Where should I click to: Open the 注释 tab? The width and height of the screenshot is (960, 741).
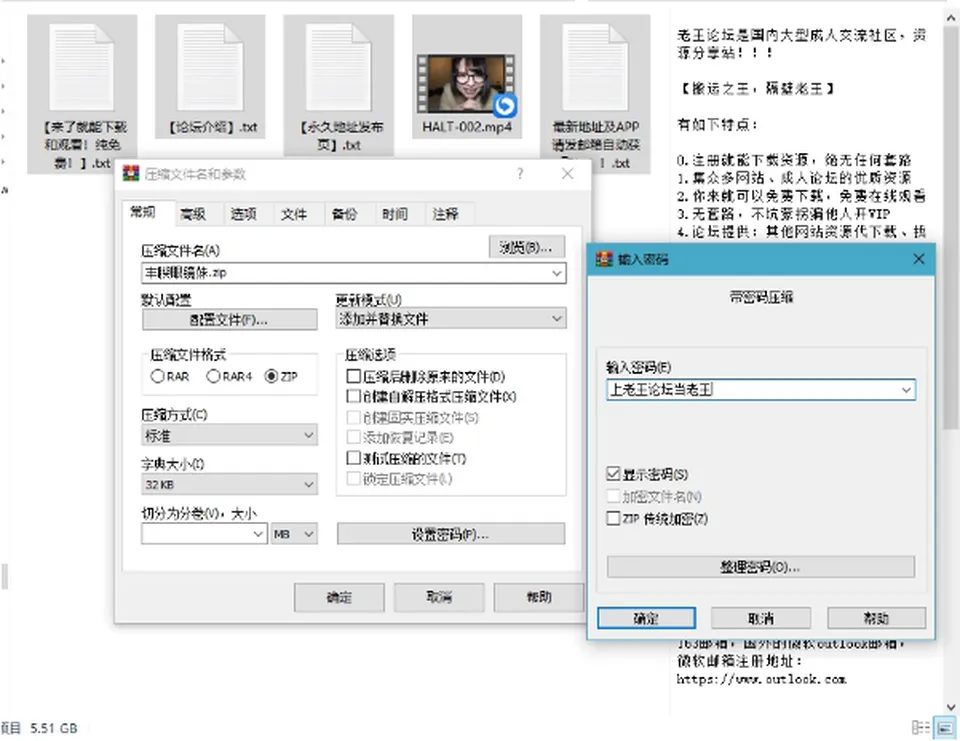point(445,214)
